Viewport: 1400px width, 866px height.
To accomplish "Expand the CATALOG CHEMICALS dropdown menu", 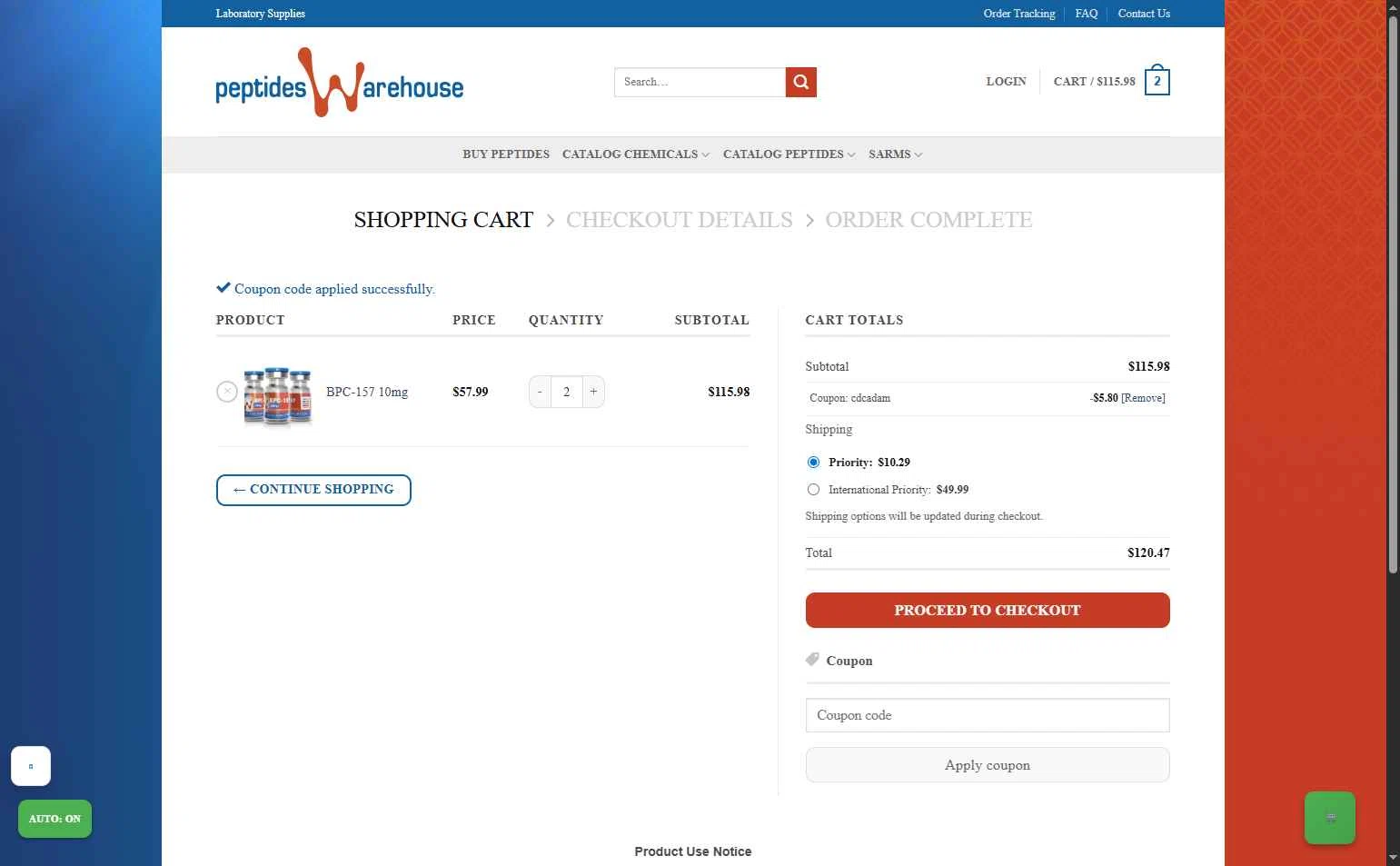I will 636,154.
